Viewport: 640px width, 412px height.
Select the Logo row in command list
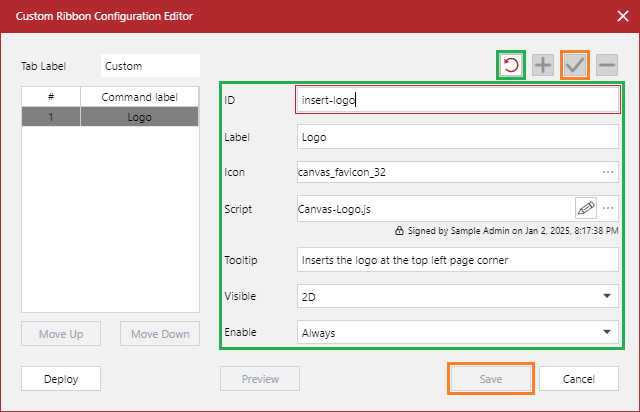point(110,116)
